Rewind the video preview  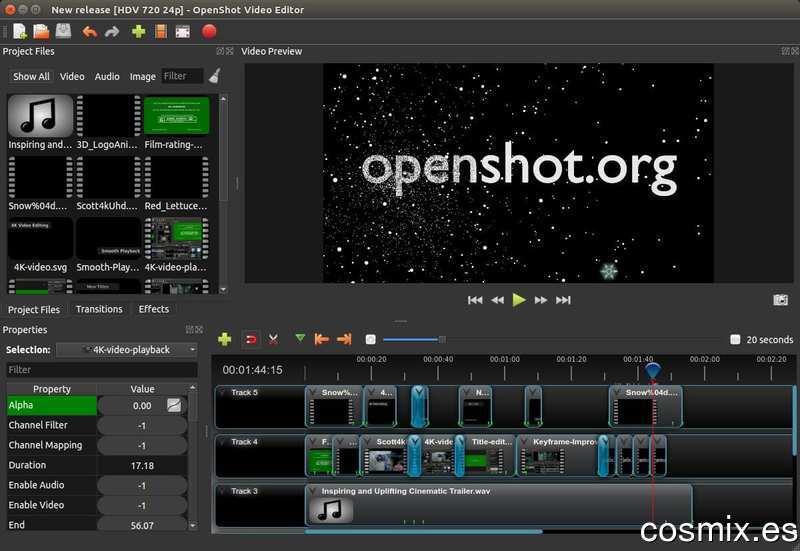click(x=497, y=300)
